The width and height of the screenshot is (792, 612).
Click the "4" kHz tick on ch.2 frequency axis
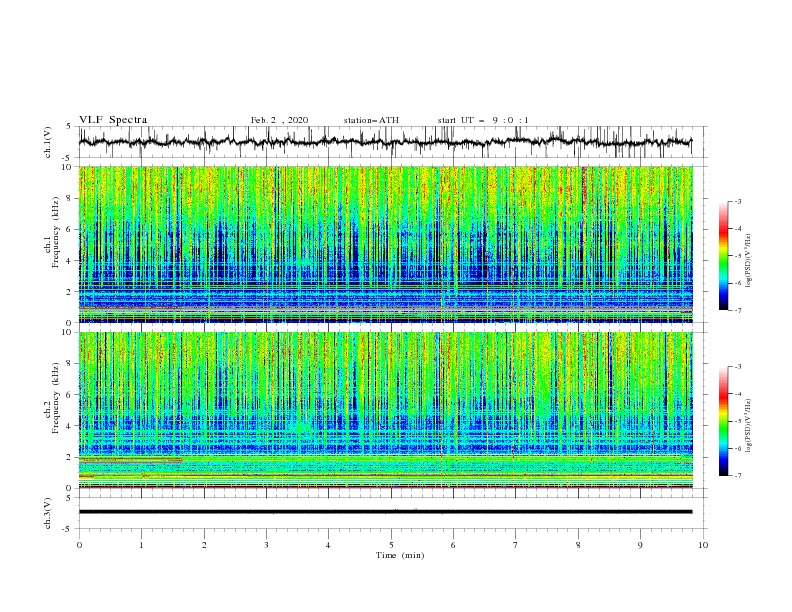coord(71,426)
